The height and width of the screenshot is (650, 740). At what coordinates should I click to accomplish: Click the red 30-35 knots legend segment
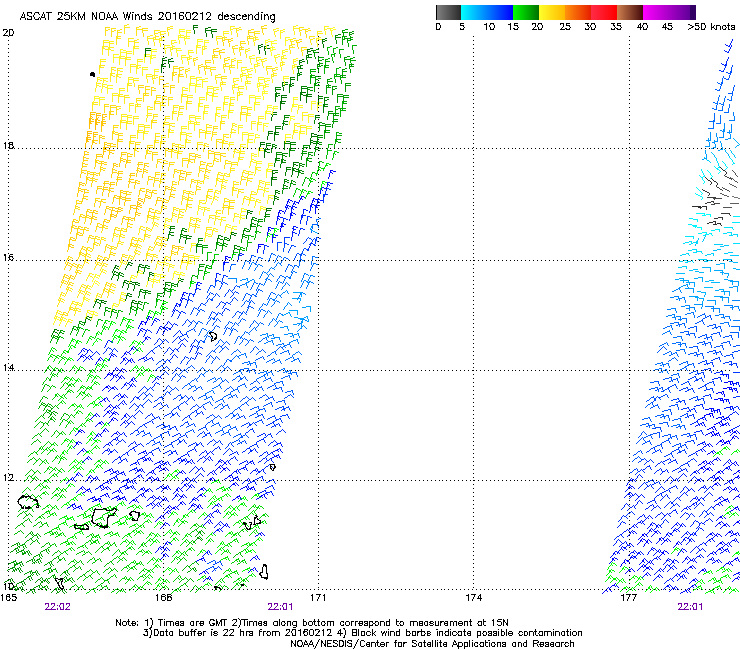pos(604,12)
